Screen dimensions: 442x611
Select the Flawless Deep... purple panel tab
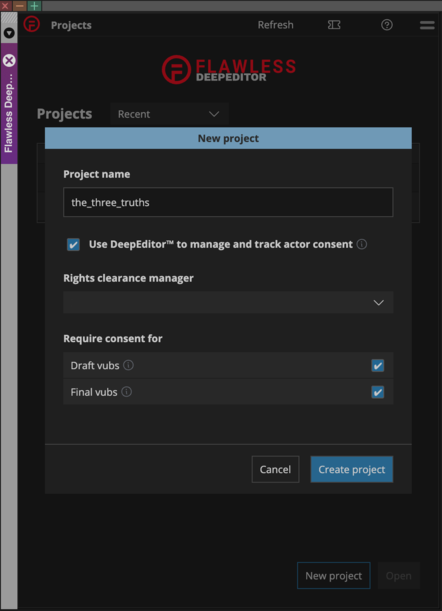click(x=9, y=103)
